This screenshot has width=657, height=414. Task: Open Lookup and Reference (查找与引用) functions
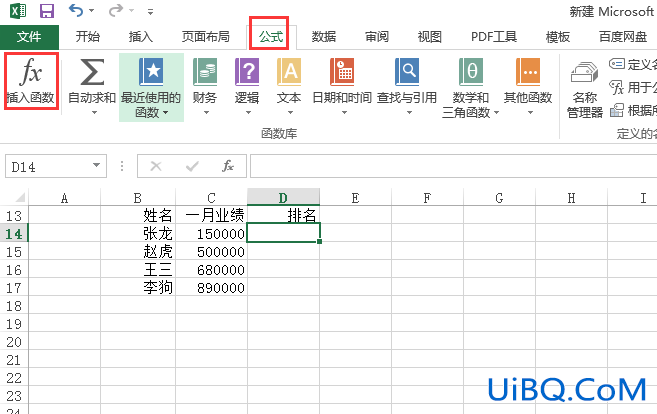pos(407,72)
